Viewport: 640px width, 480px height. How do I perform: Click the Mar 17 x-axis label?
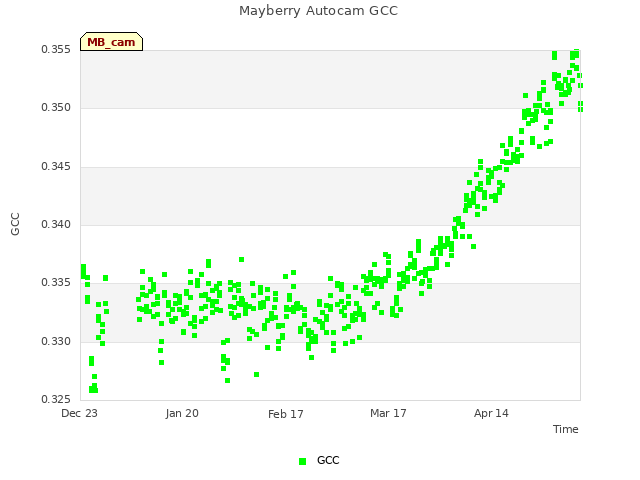tap(388, 413)
